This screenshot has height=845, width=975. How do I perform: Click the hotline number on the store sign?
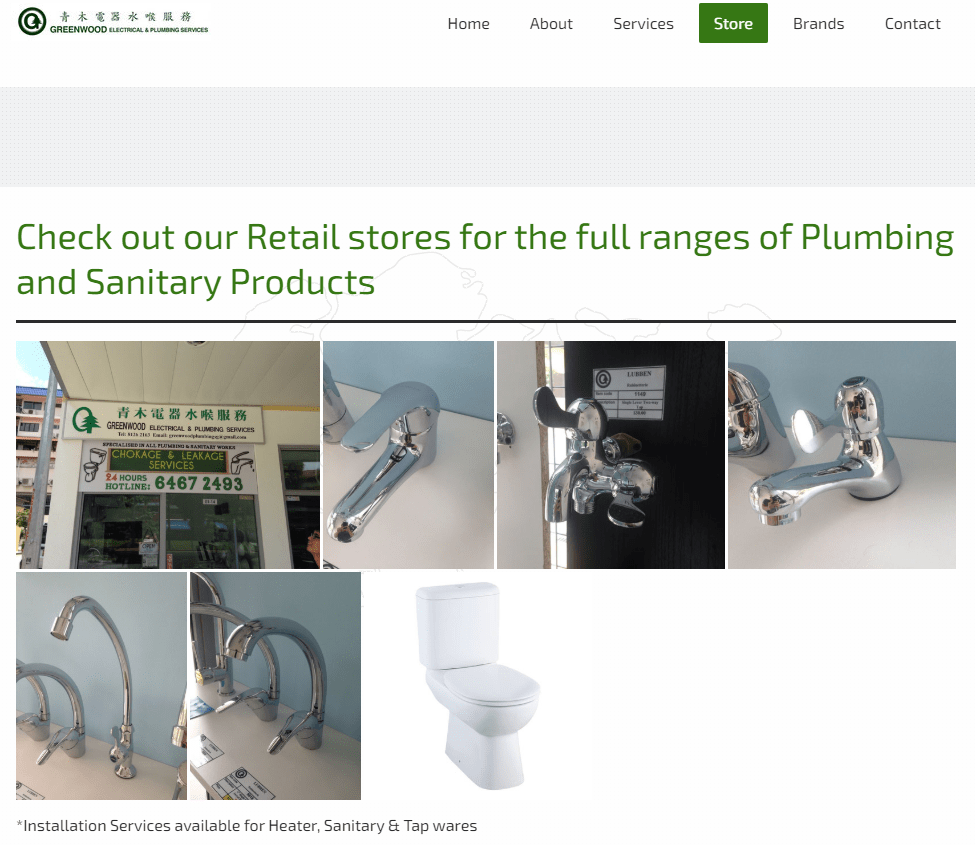click(199, 483)
